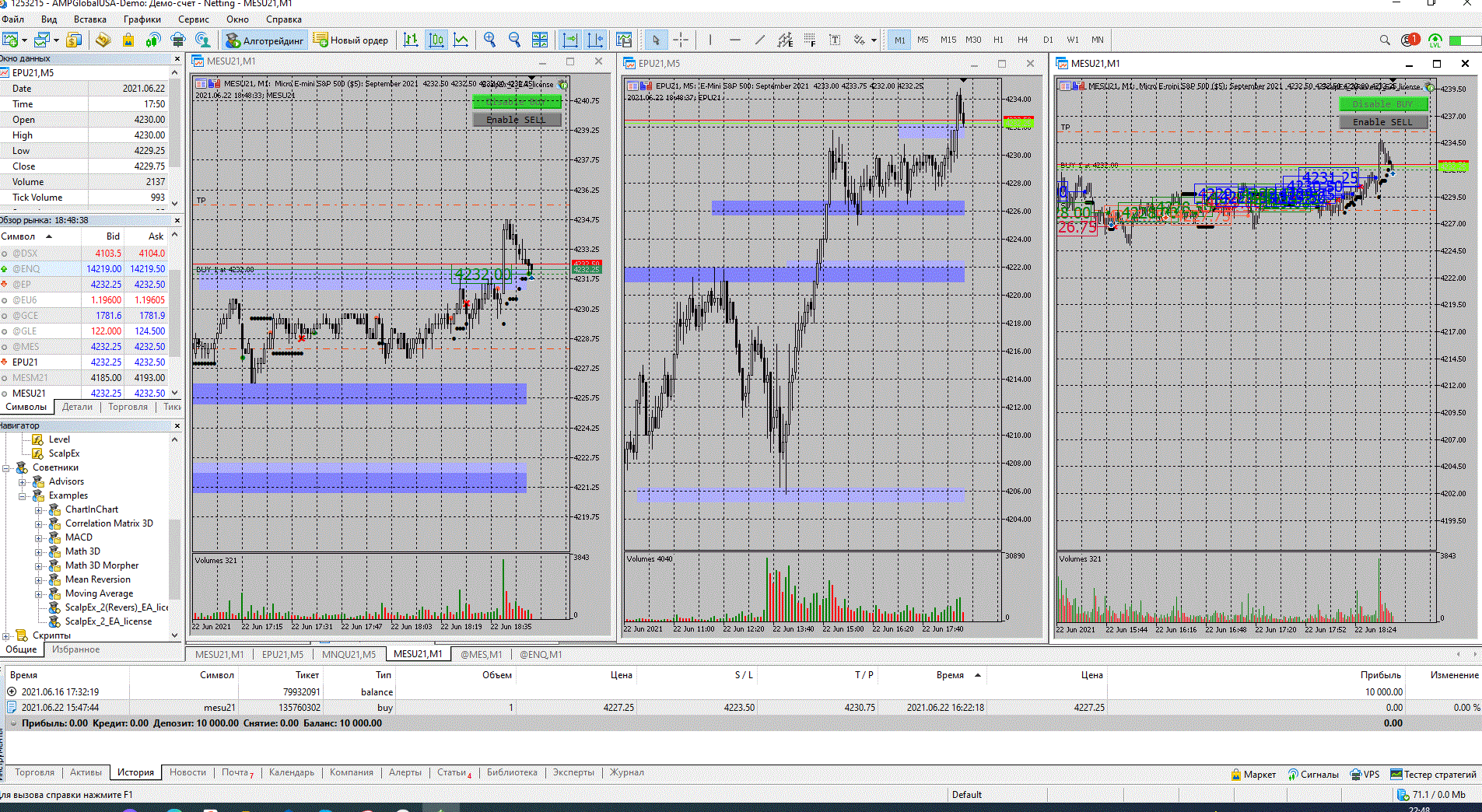Switch timeframe to M5
The image size is (1482, 812).
point(923,40)
